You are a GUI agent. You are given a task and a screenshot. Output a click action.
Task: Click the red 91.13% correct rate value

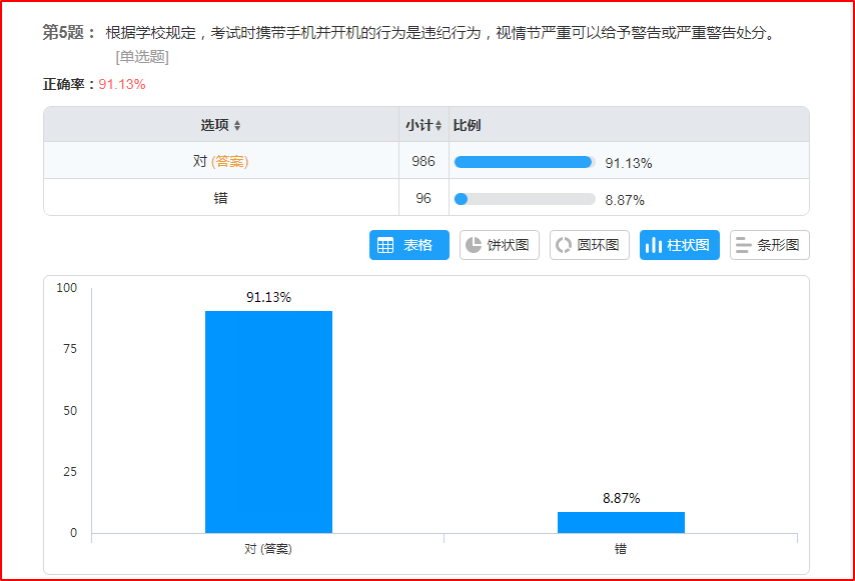122,84
